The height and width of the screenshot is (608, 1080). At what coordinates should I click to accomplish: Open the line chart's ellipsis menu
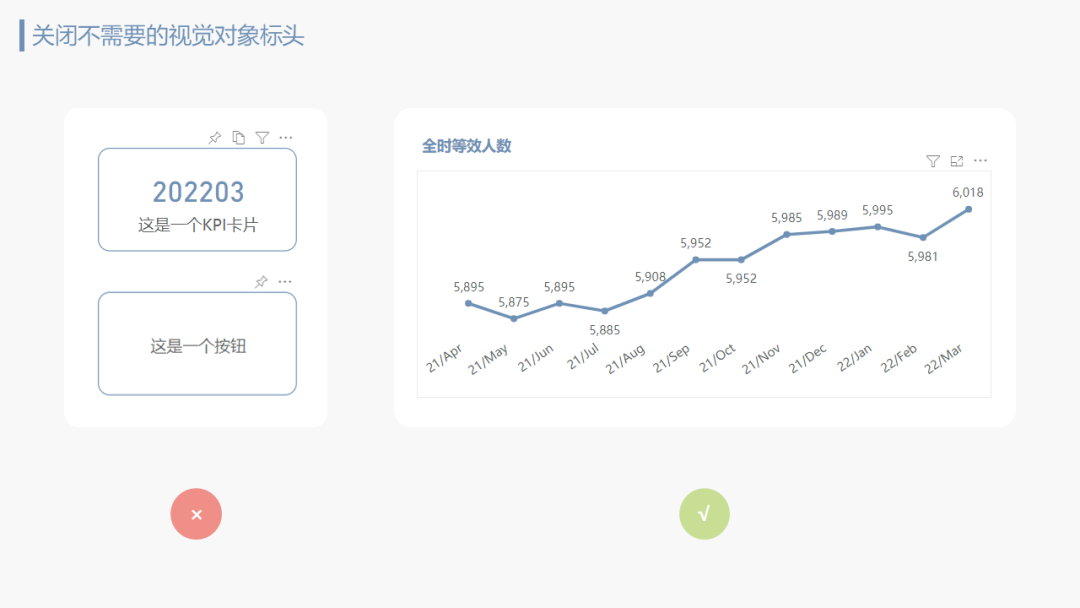tap(980, 161)
